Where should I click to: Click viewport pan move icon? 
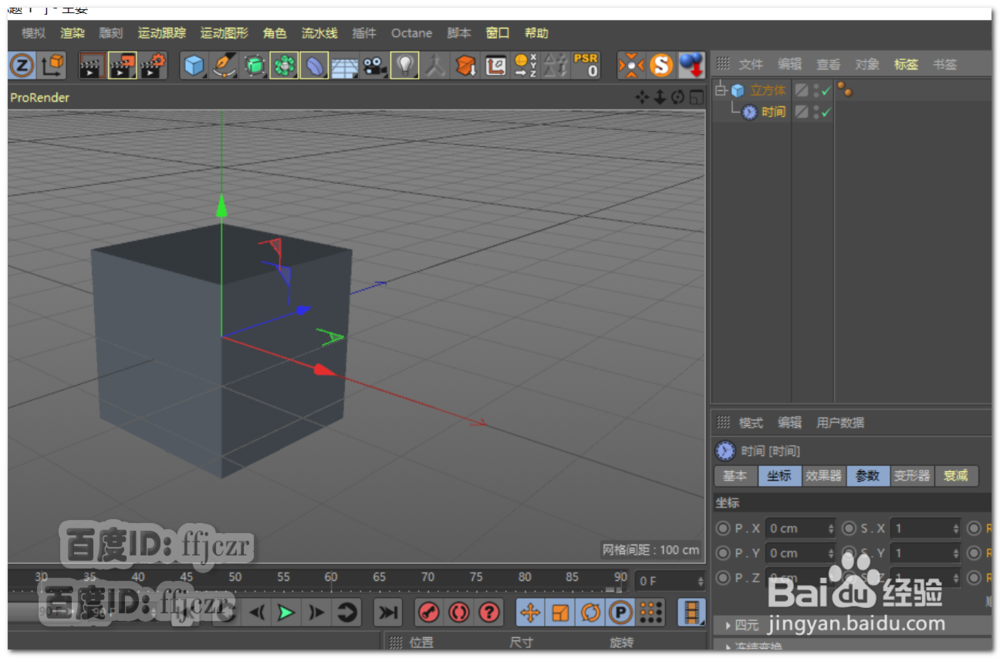642,97
